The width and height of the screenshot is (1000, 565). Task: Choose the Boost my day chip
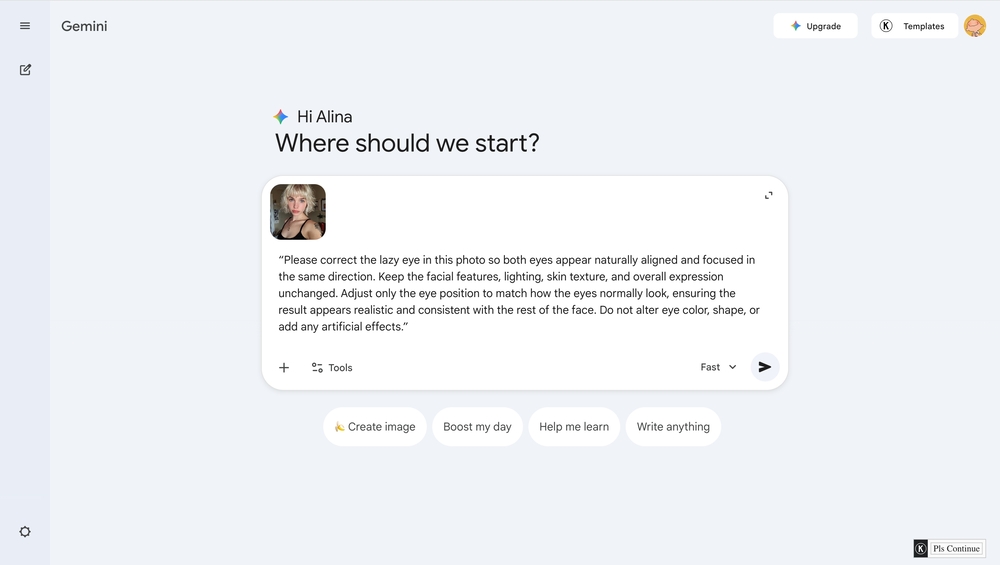477,426
